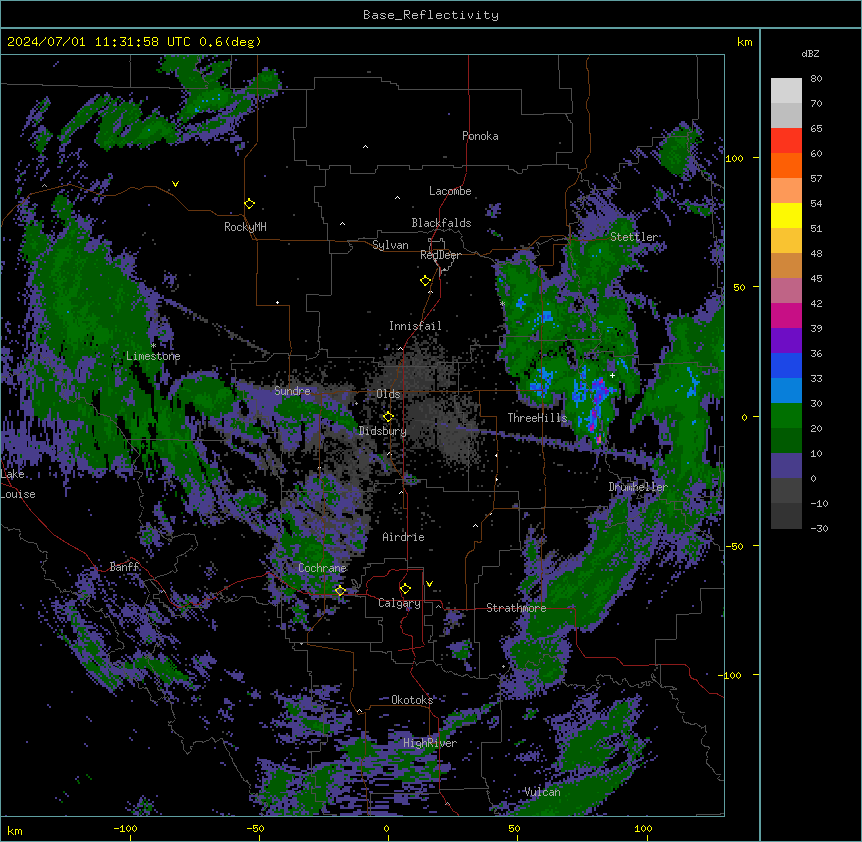Click the white asterisk above Limestone

click(153, 345)
